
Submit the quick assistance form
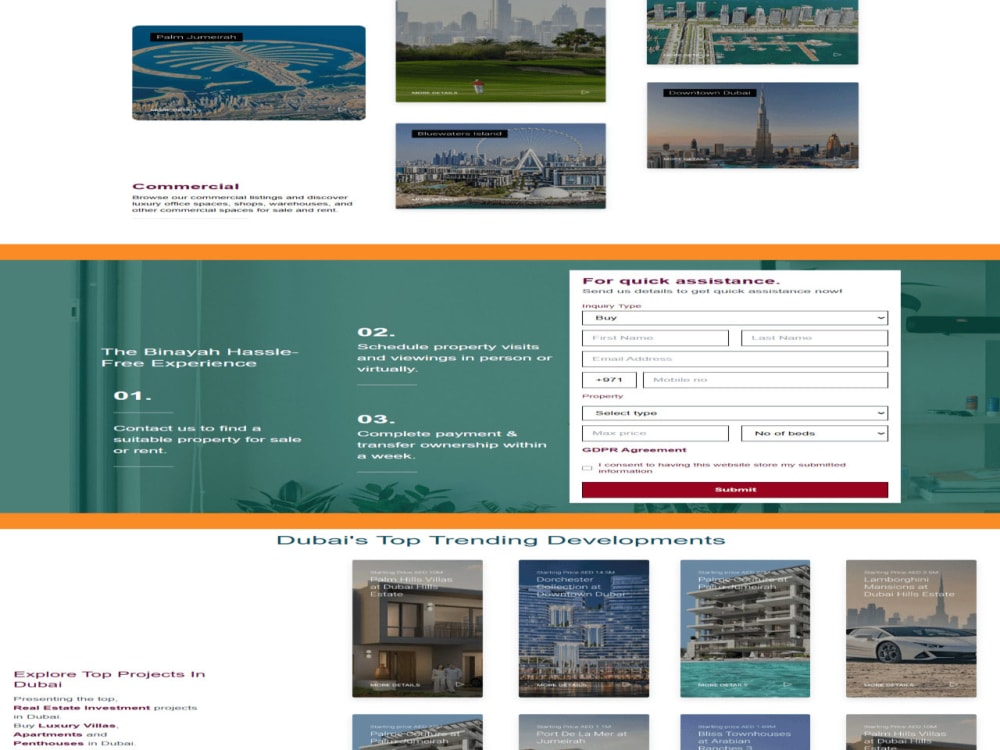(x=735, y=490)
